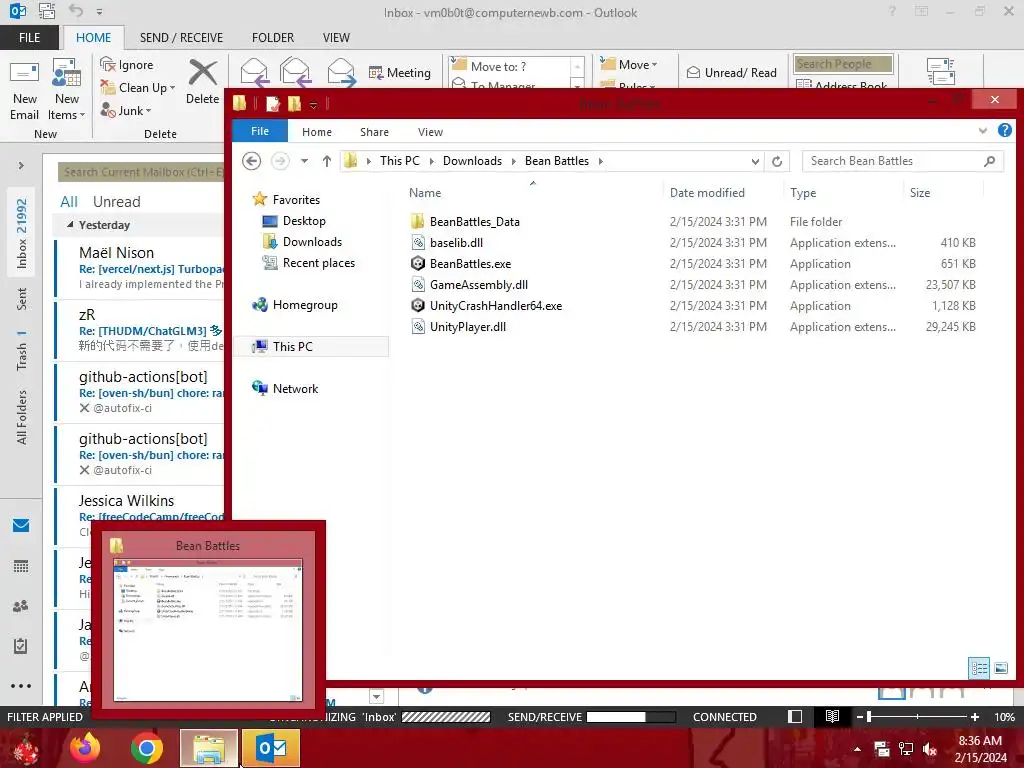The height and width of the screenshot is (768, 1024).
Task: Click the Search People field
Action: click(843, 63)
